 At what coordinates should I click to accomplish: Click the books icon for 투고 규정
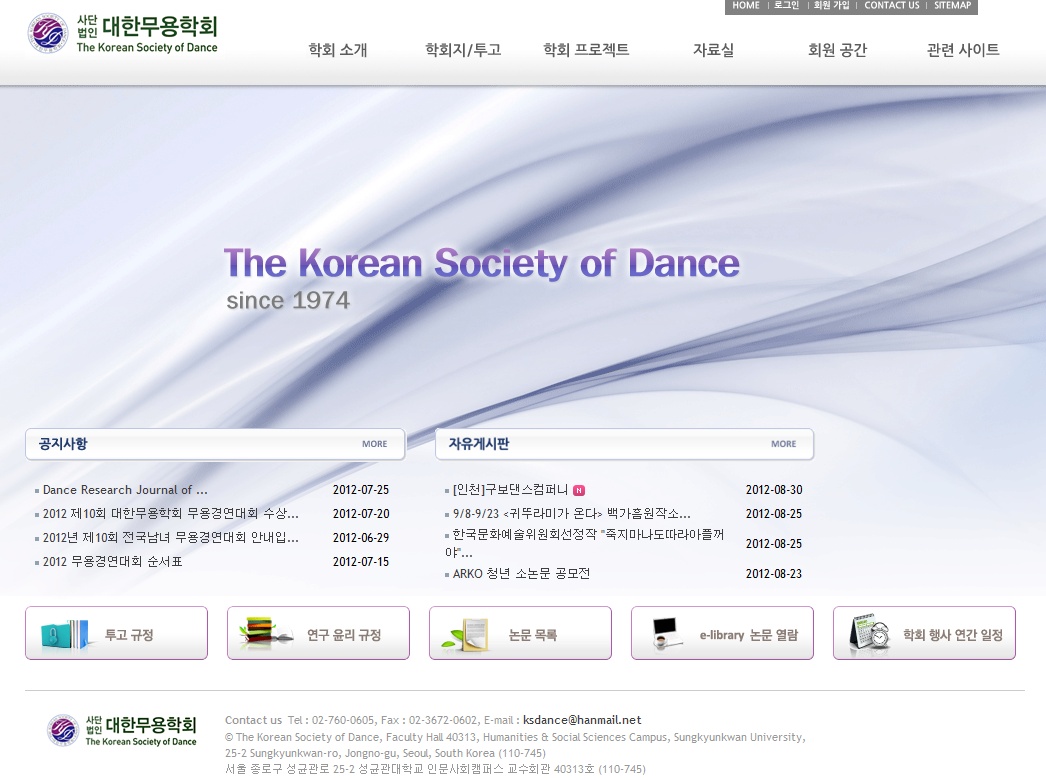coord(65,634)
